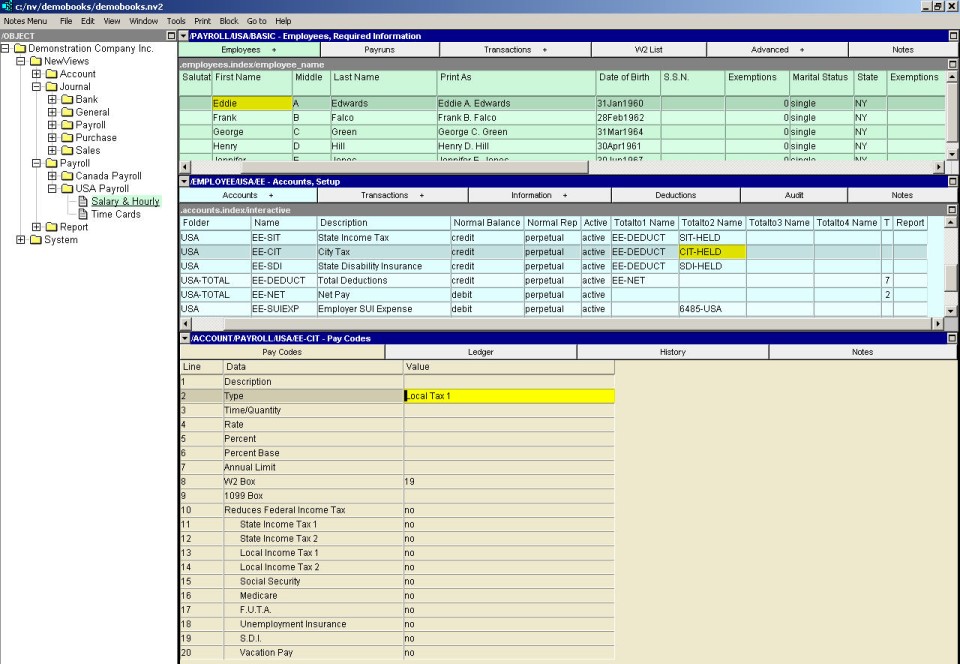Click the down-arrow icon on the ACCOUNT/PAYROLL/USA/EE-CIT panel header
The height and width of the screenshot is (664, 960).
click(183, 338)
